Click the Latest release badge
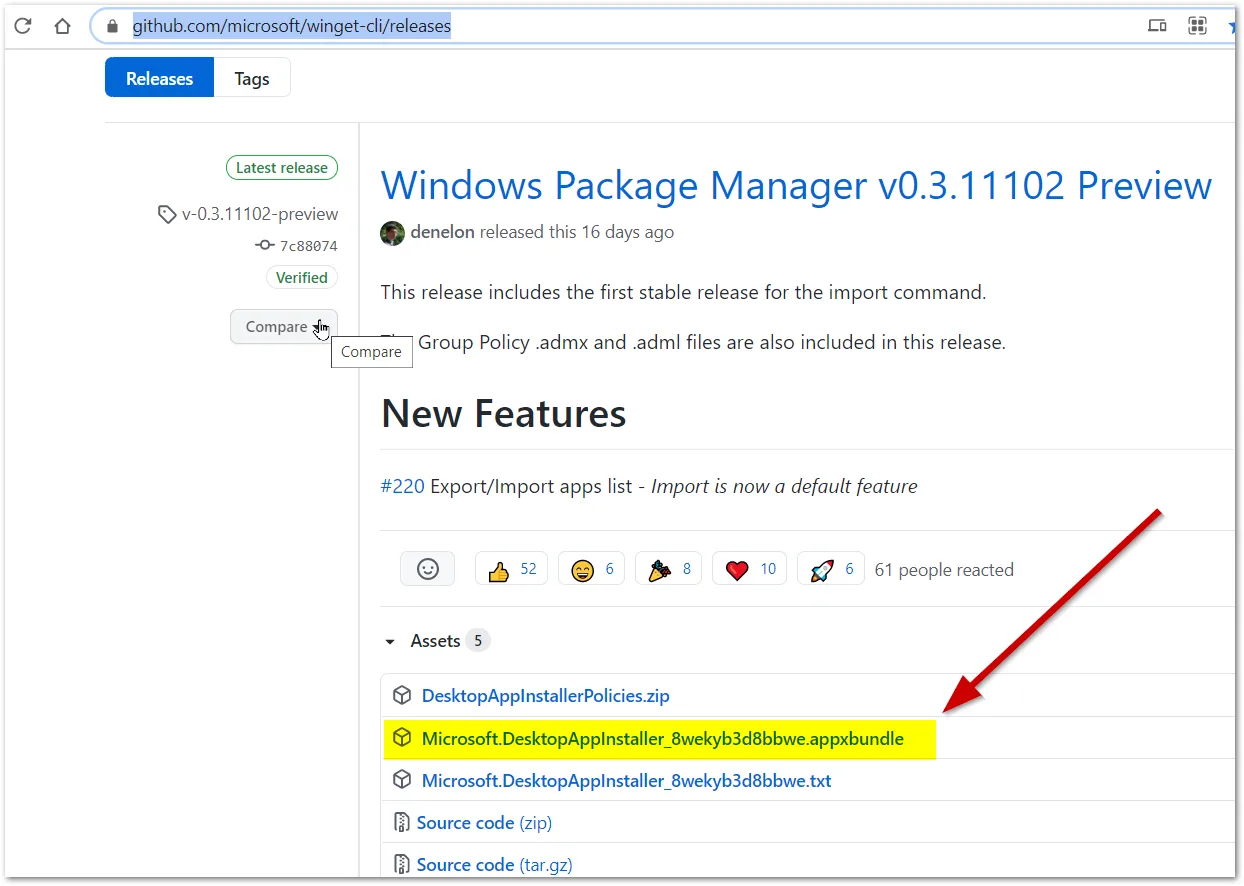 pos(282,168)
